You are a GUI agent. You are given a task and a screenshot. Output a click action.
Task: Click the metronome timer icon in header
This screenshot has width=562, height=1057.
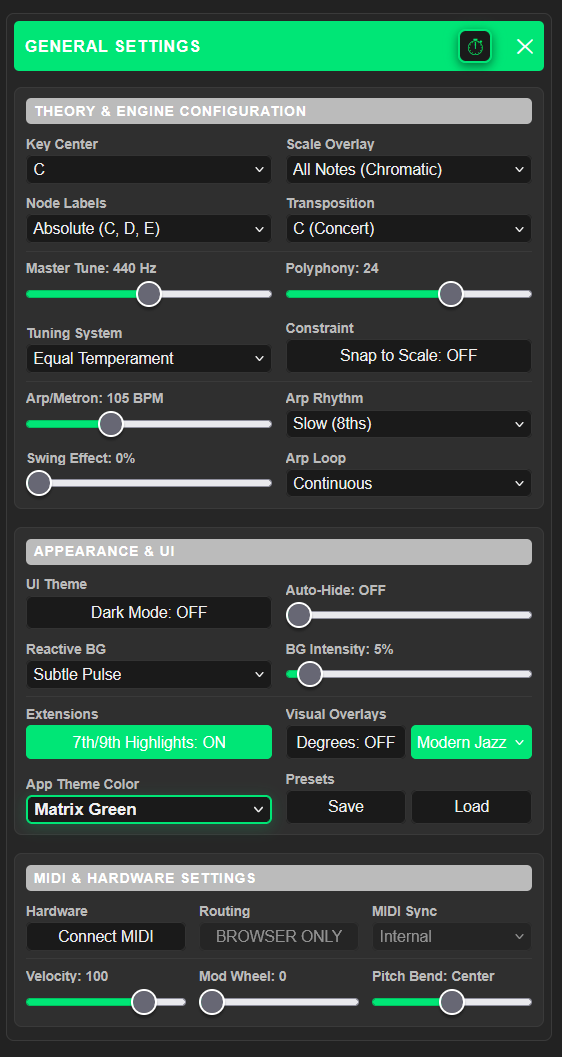(475, 47)
